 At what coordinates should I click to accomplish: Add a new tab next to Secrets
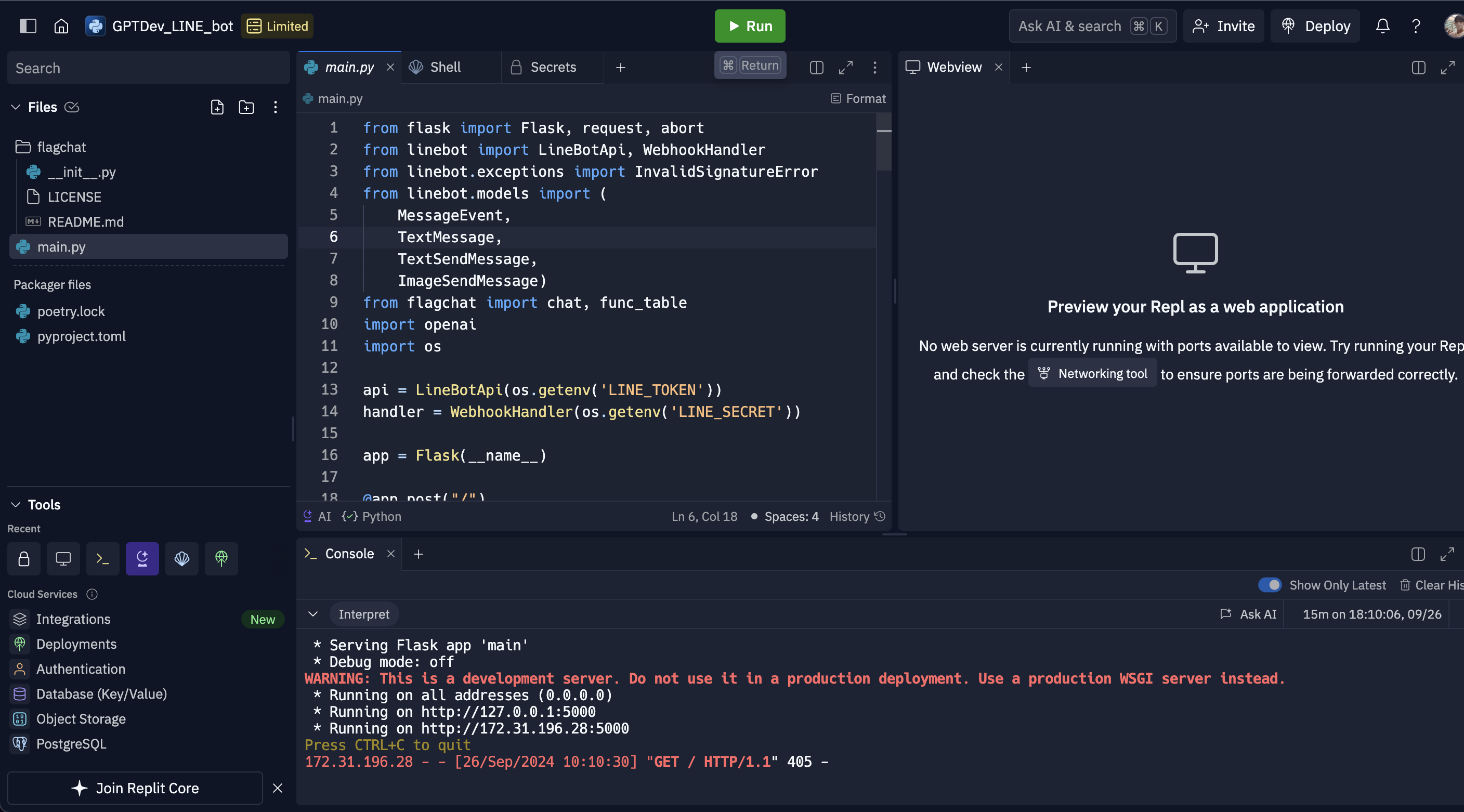tap(621, 67)
